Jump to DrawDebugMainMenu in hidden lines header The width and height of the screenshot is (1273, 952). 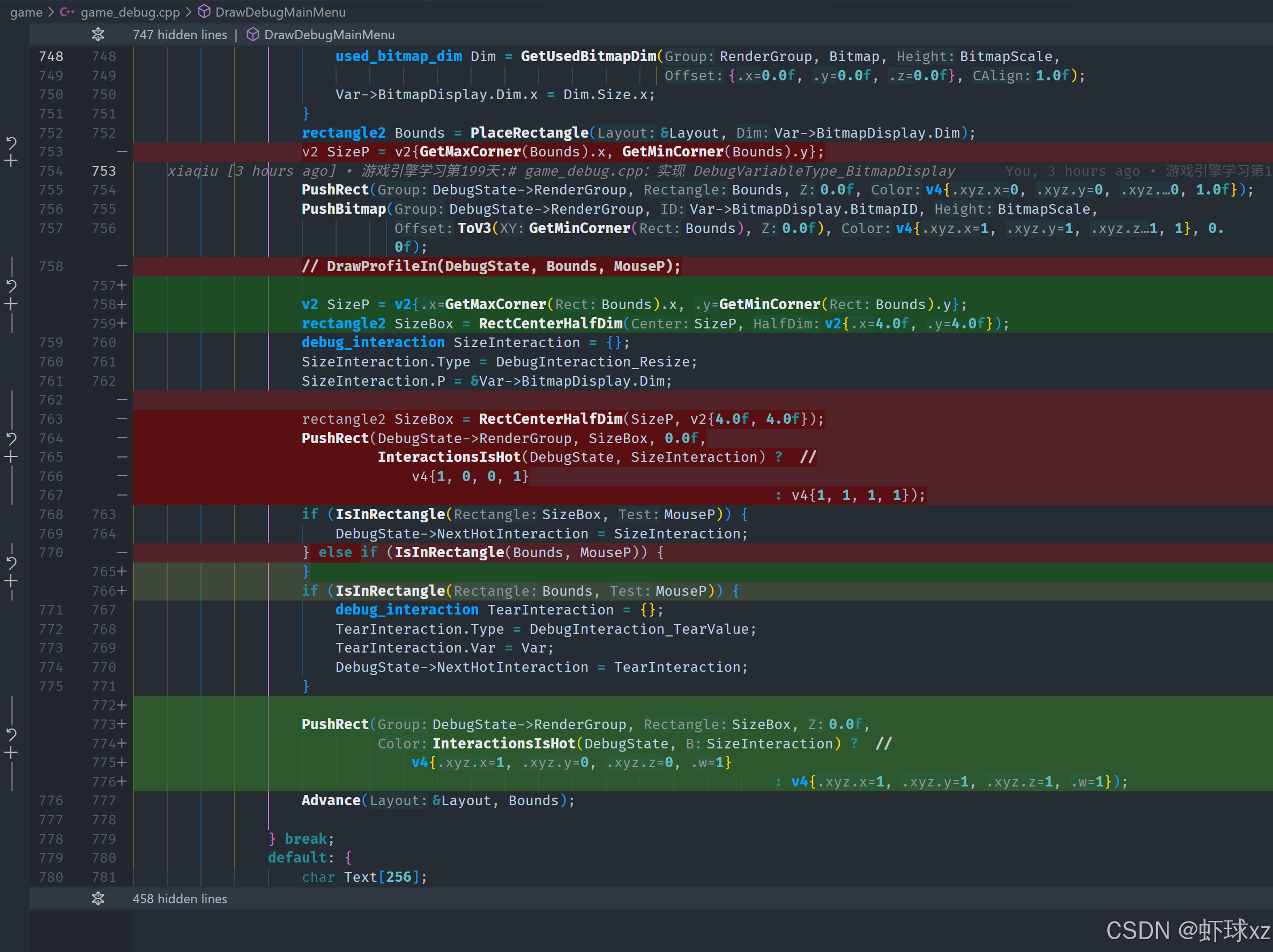pyautogui.click(x=329, y=35)
